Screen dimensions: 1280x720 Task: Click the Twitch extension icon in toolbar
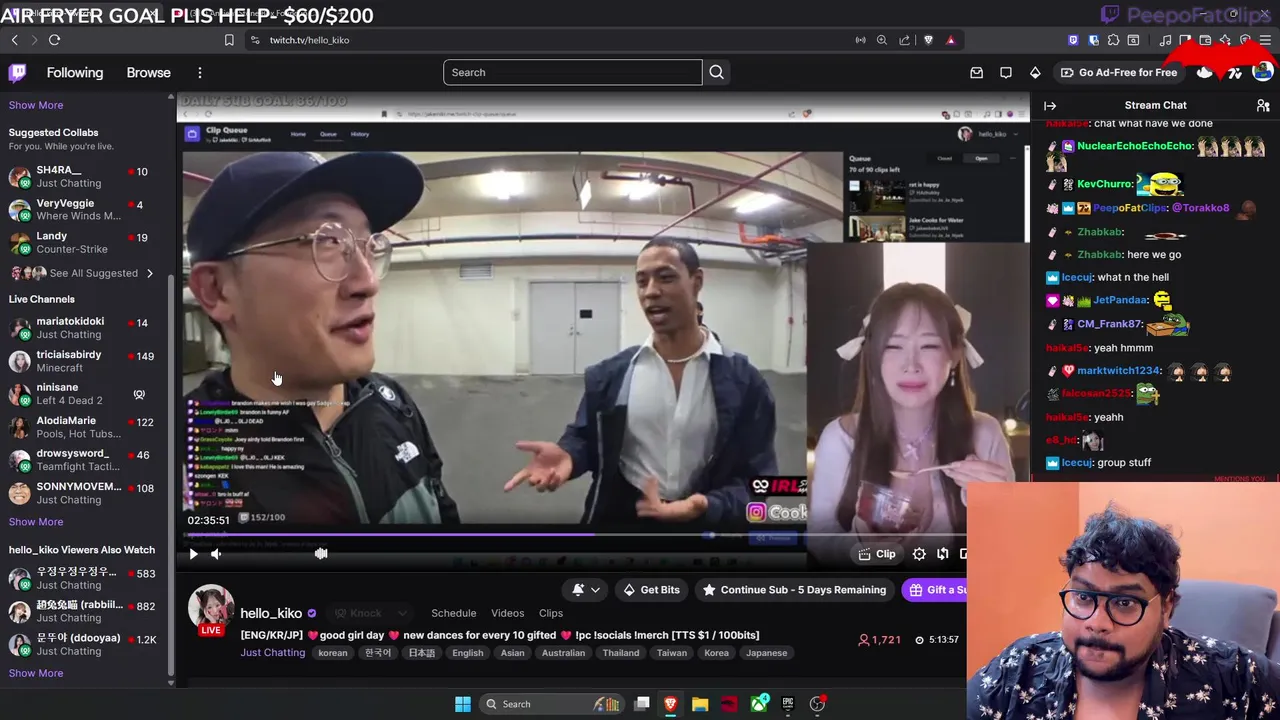click(x=1073, y=40)
